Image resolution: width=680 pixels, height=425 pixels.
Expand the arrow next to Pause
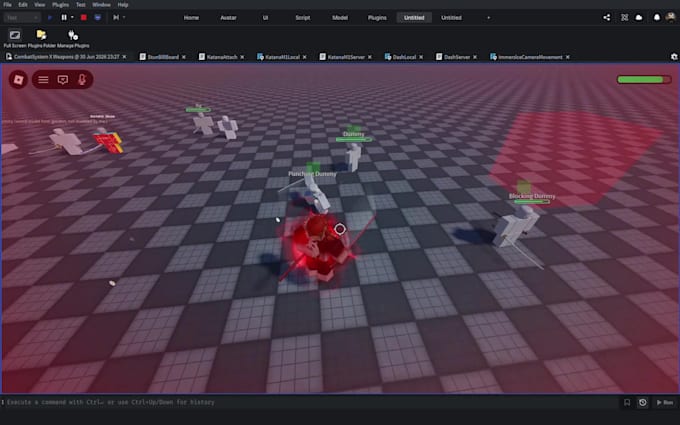(x=72, y=17)
